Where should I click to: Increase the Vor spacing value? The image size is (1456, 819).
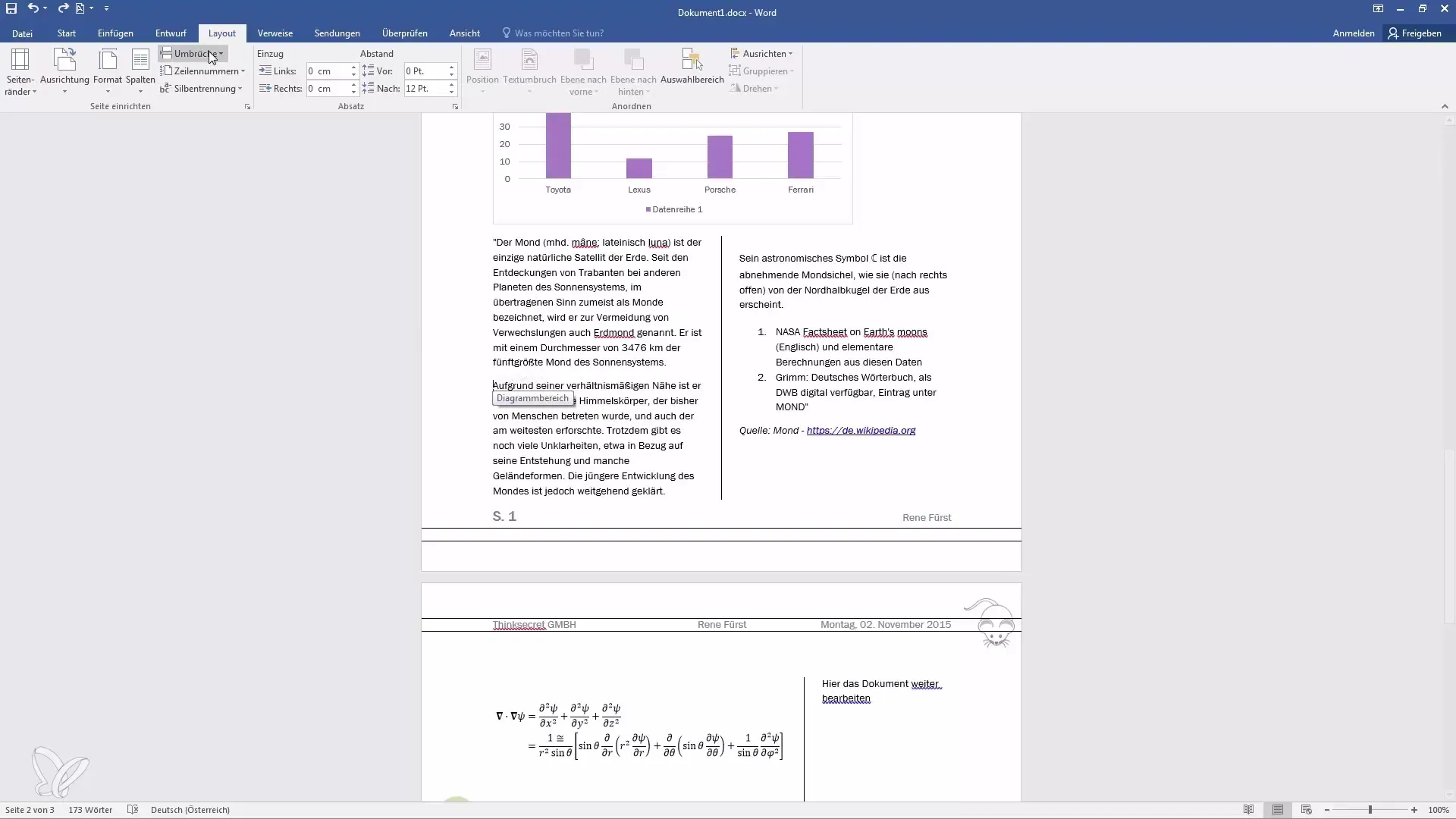pyautogui.click(x=451, y=67)
